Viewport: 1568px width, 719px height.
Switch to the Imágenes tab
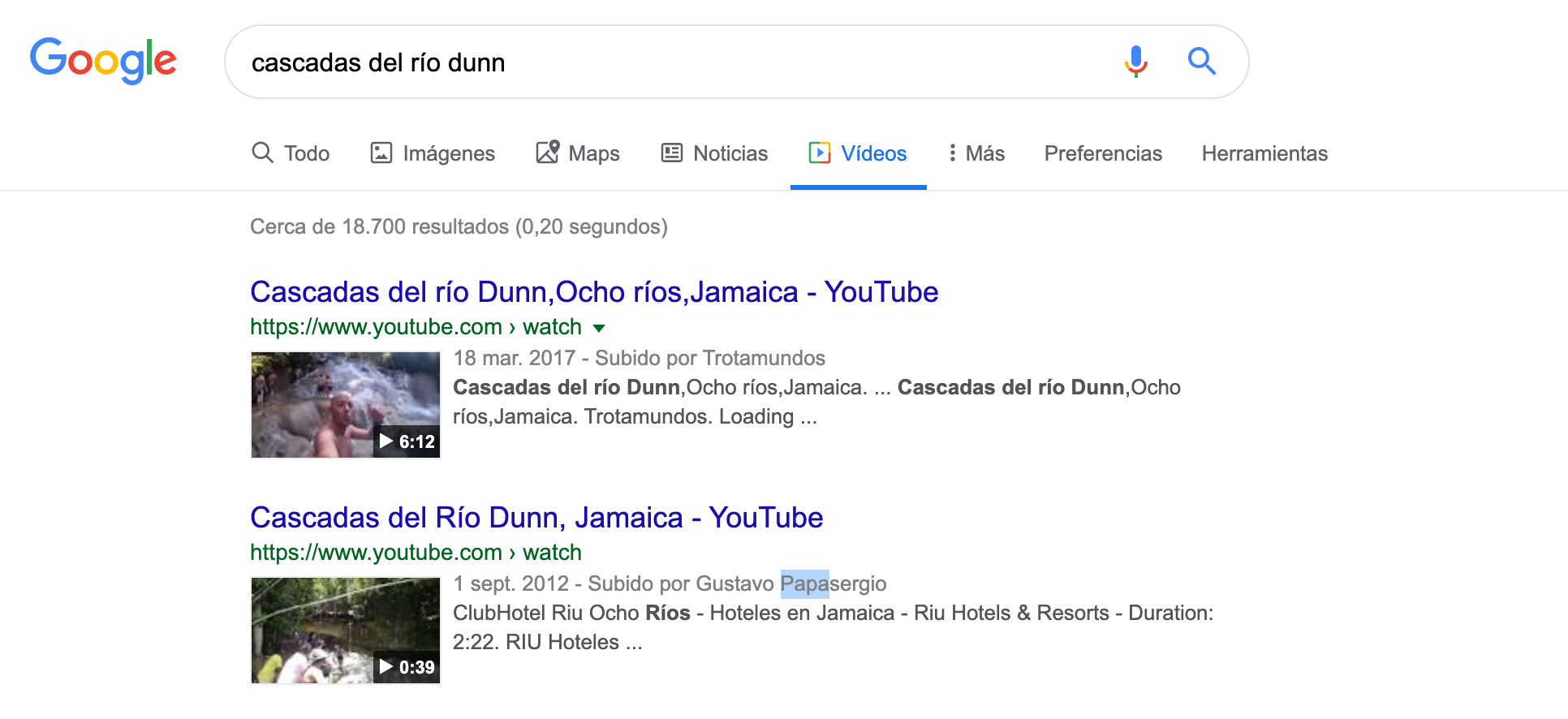[433, 153]
